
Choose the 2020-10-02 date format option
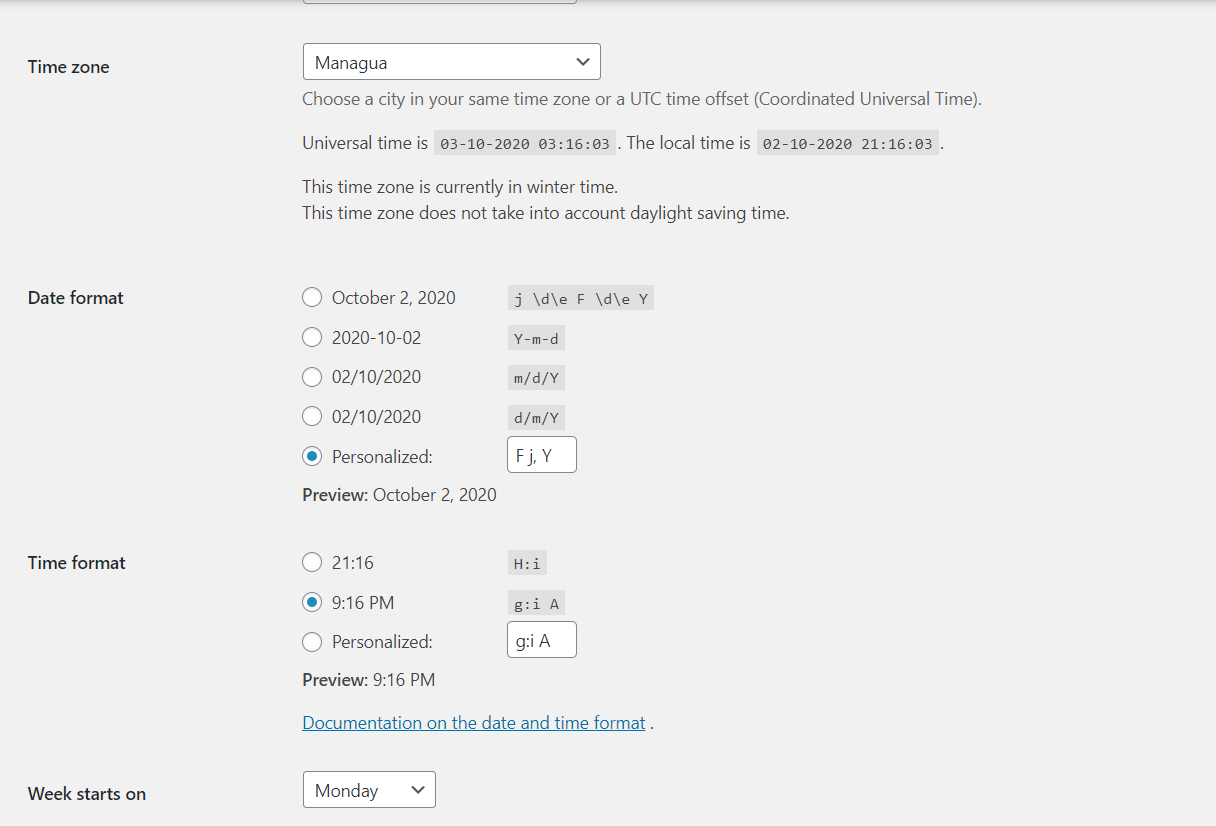point(312,337)
